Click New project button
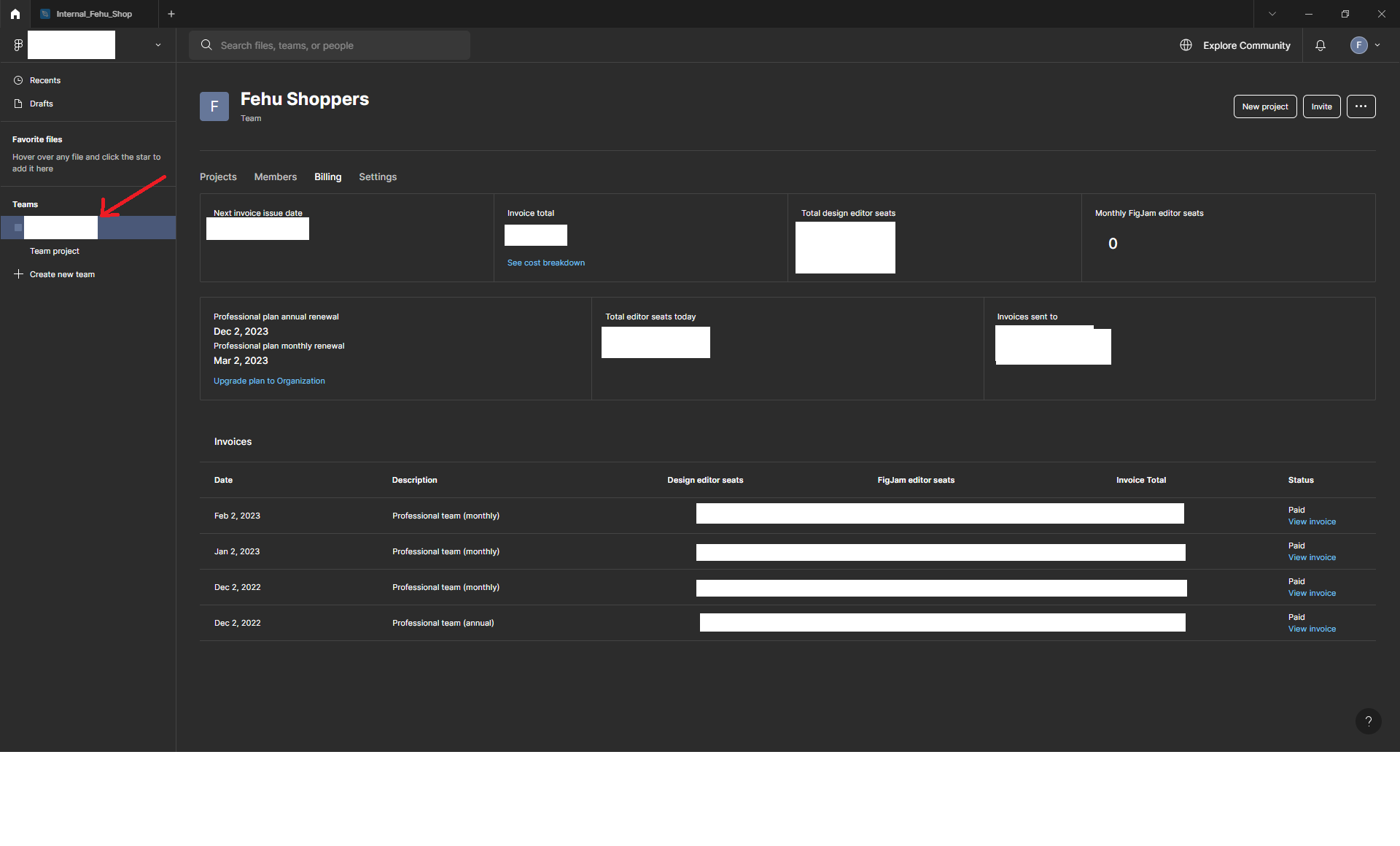The width and height of the screenshot is (1400, 846). click(x=1265, y=106)
